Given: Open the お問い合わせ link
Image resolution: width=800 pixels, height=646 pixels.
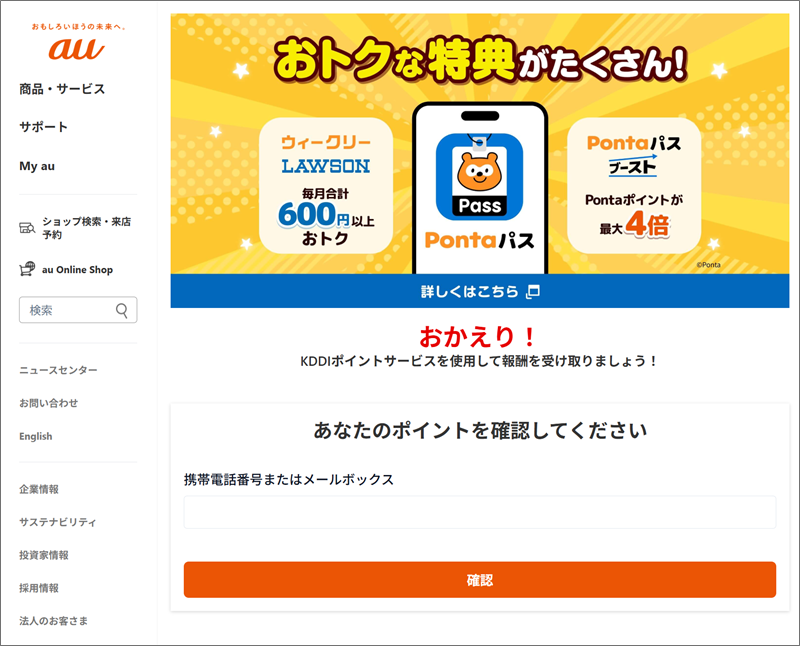Looking at the screenshot, I should pos(48,403).
